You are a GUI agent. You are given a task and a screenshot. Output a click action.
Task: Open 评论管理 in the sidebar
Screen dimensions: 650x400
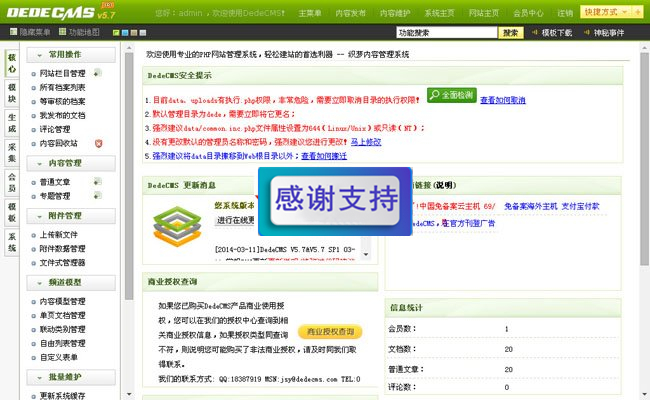[55, 129]
